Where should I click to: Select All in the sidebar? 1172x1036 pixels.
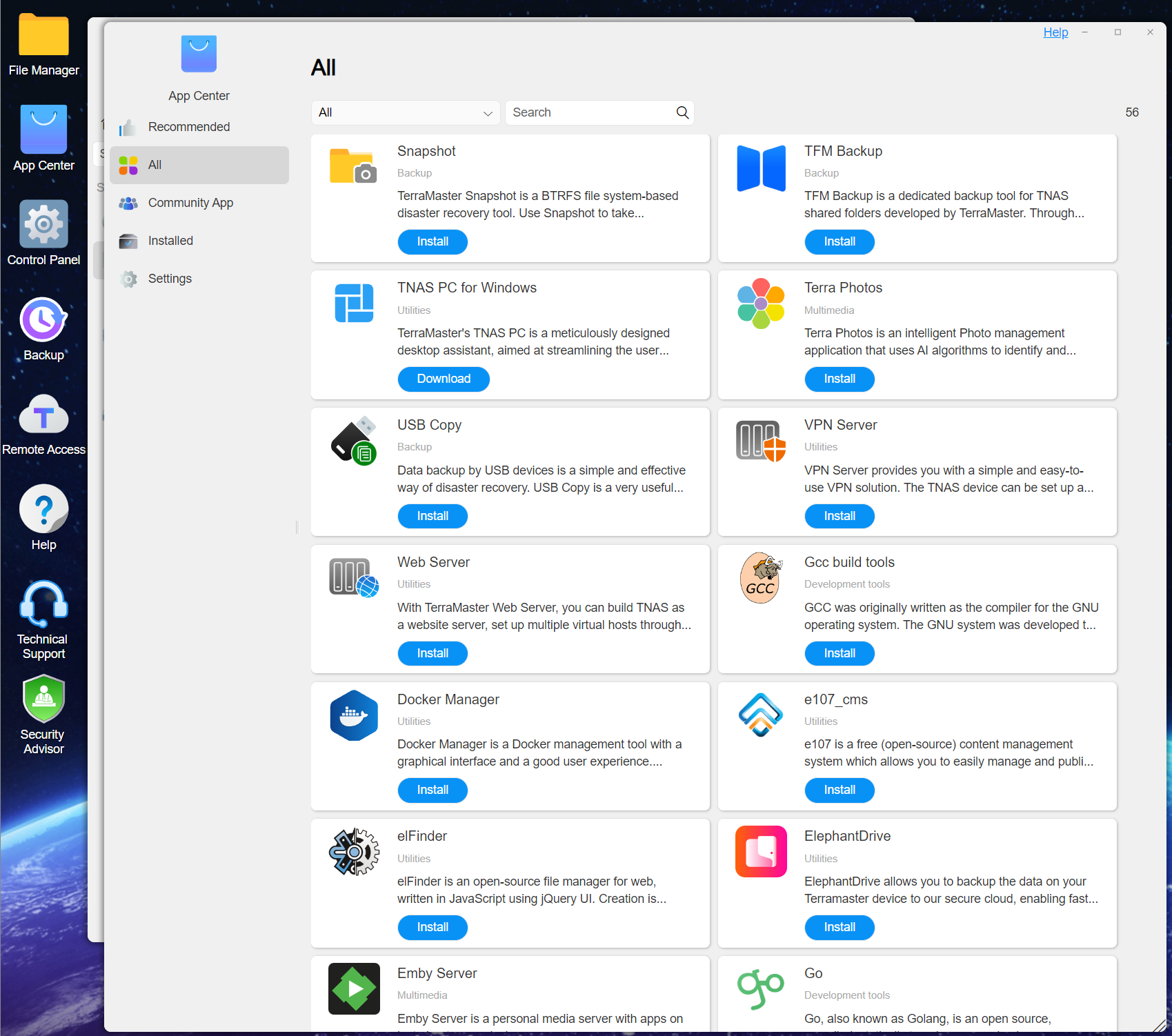(199, 165)
